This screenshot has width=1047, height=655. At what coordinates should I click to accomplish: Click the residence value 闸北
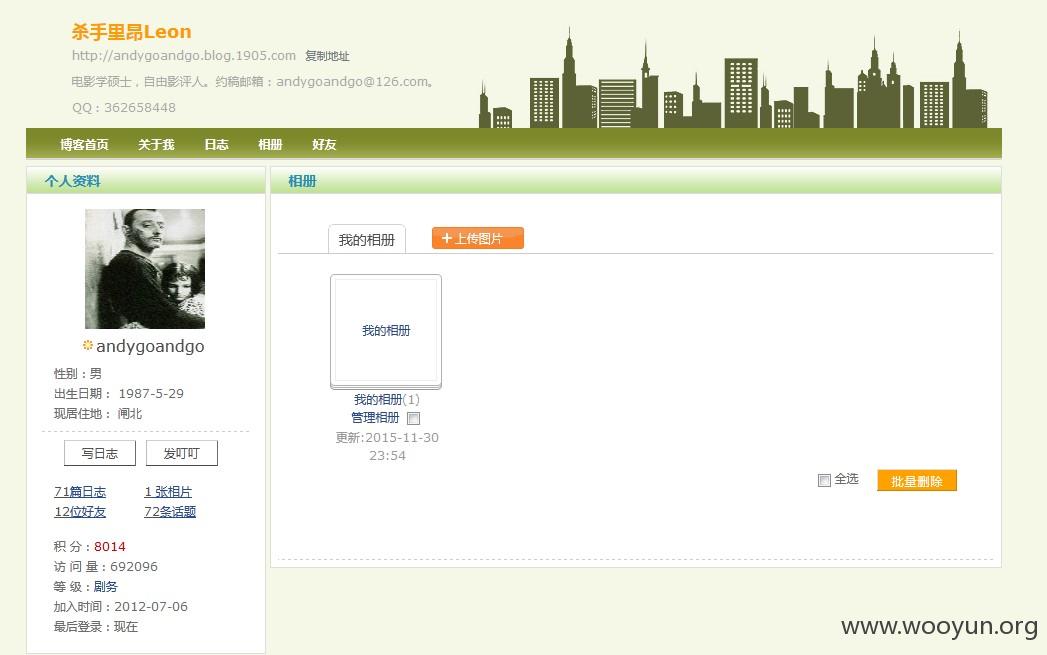(x=130, y=413)
